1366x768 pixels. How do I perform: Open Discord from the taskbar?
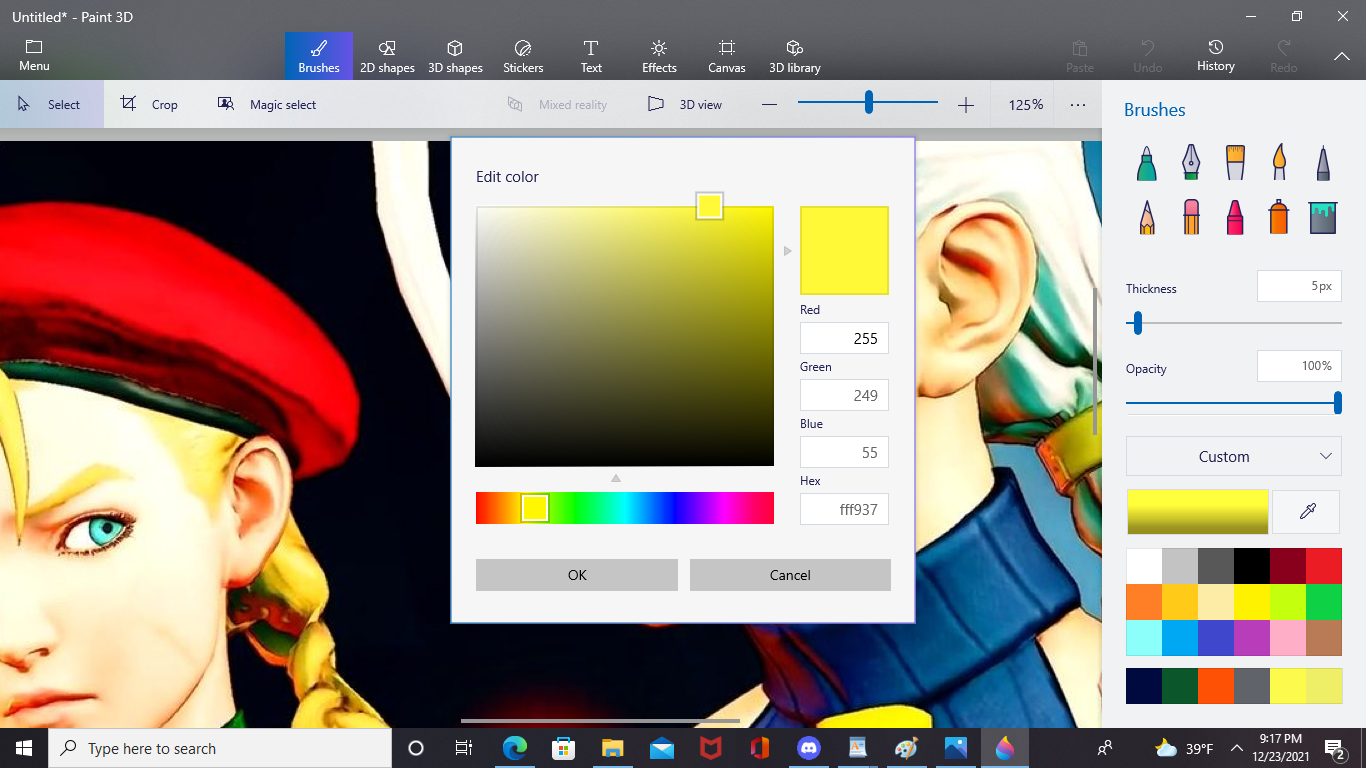click(x=808, y=748)
